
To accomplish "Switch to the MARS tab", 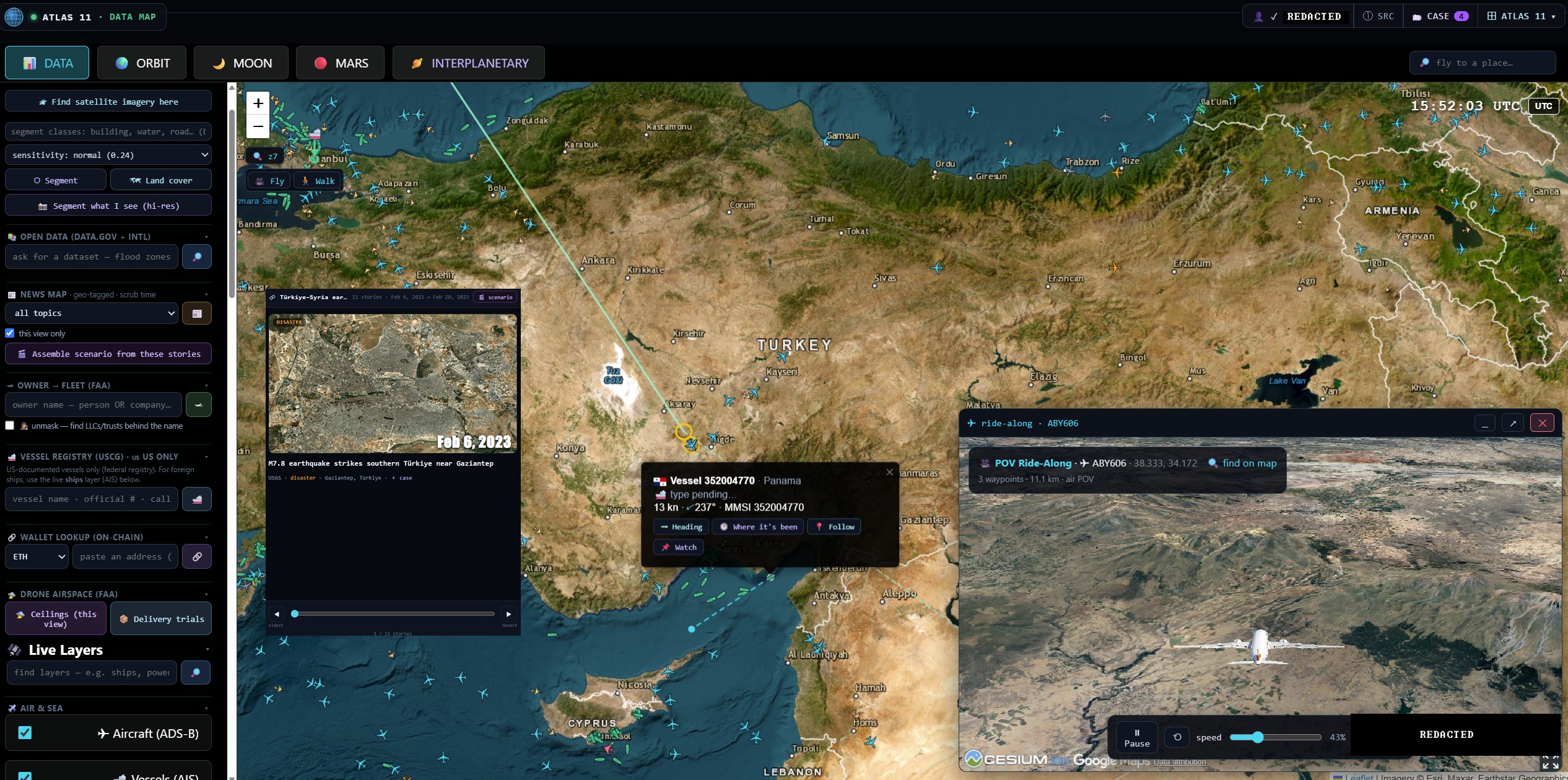I will [x=340, y=63].
